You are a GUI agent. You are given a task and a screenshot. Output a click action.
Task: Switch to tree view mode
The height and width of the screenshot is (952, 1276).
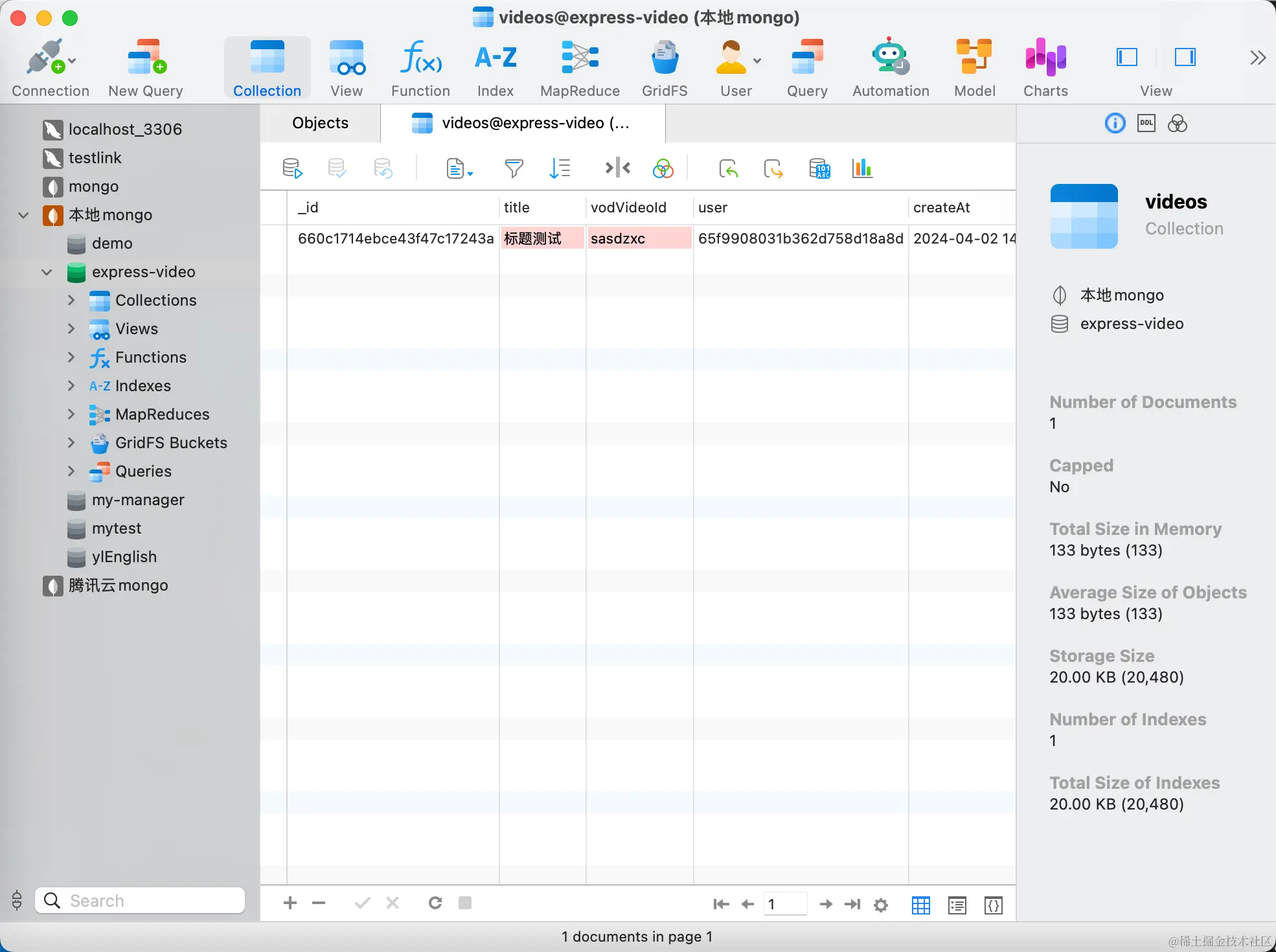pos(957,905)
